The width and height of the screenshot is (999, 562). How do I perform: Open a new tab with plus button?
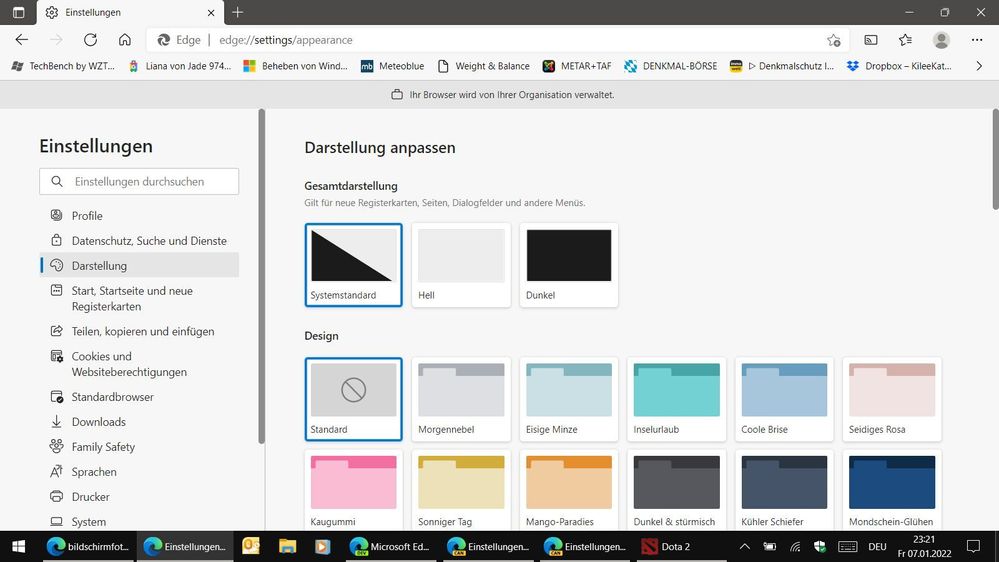tap(238, 12)
